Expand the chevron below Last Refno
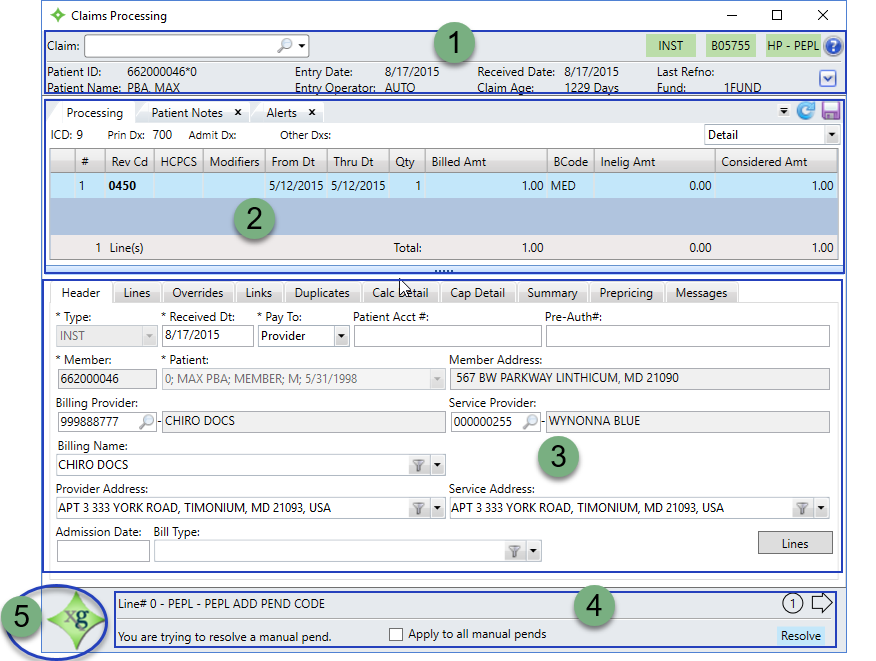The height and width of the screenshot is (661, 876). [828, 78]
